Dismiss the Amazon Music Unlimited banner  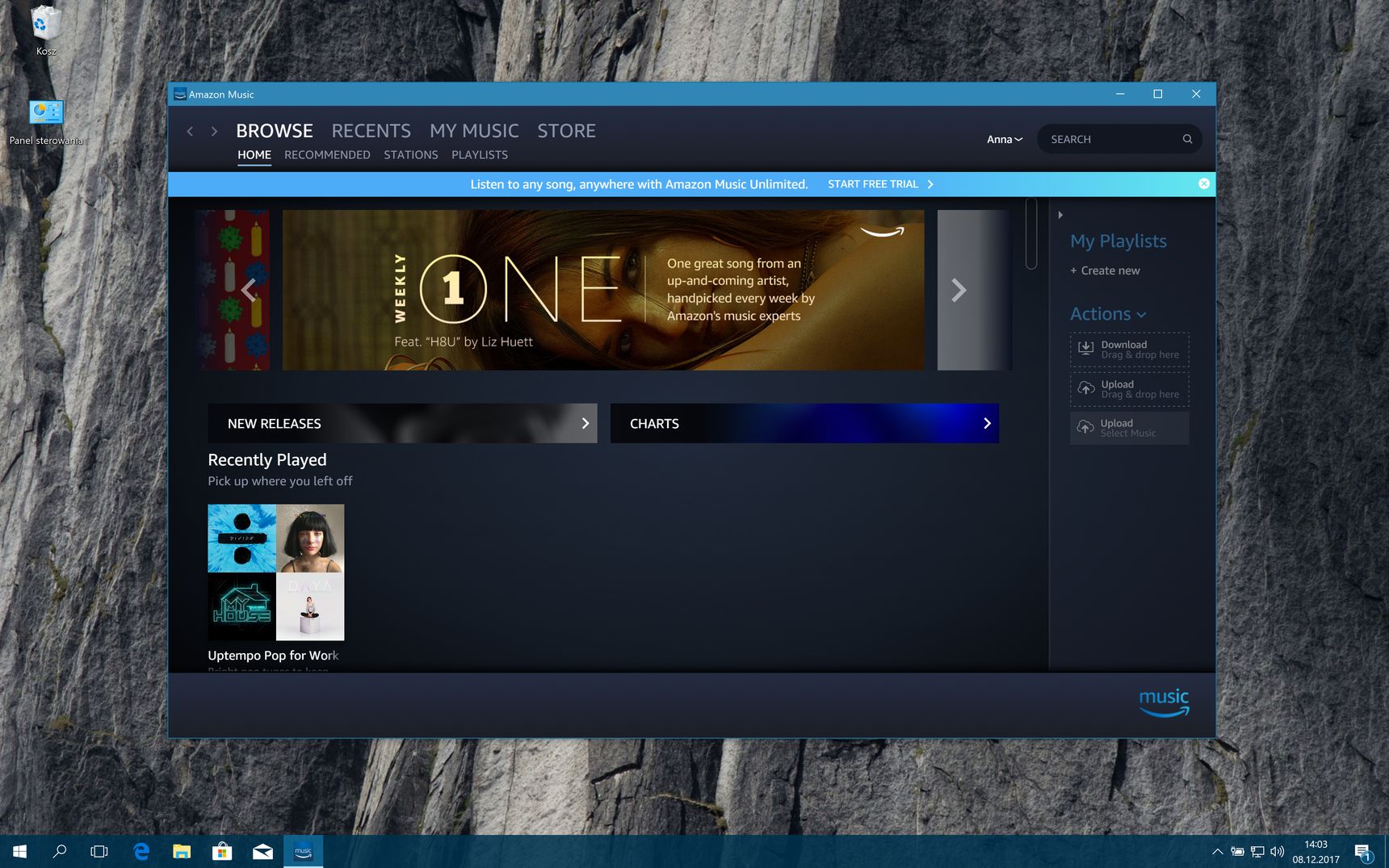click(x=1203, y=184)
